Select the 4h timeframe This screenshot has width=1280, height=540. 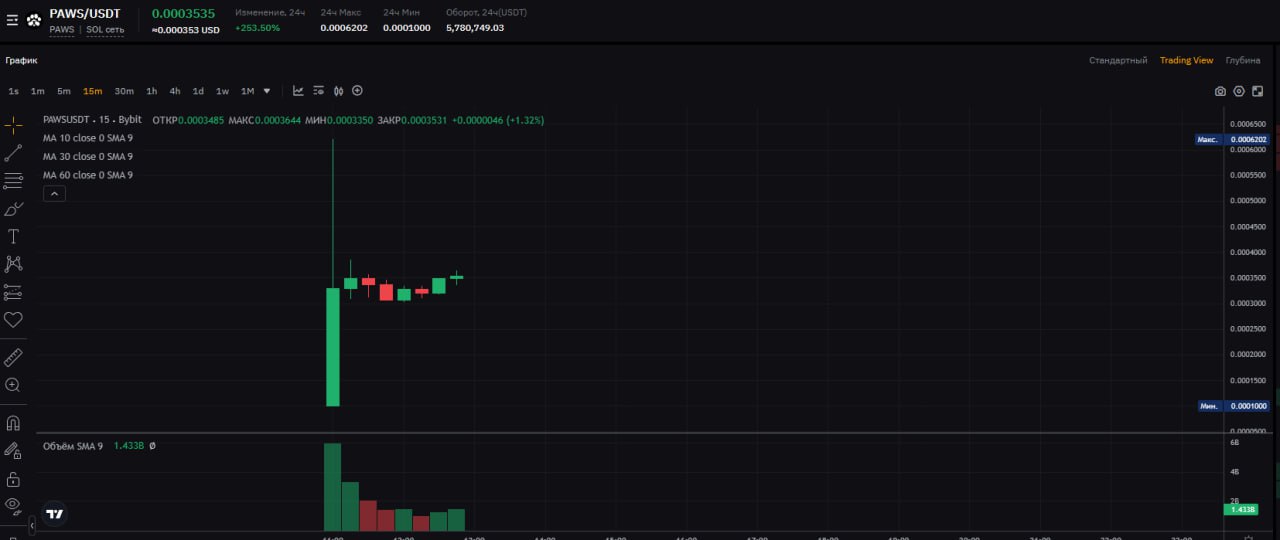[175, 91]
